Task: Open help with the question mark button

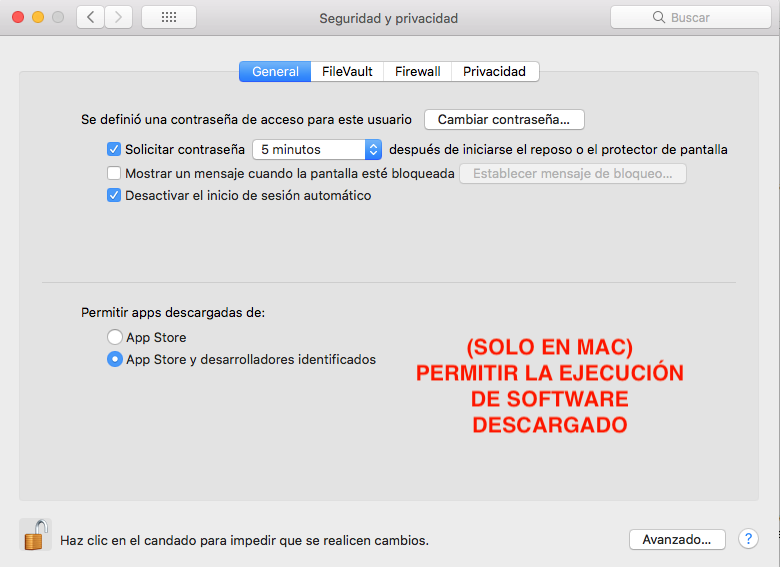Action: (x=748, y=539)
